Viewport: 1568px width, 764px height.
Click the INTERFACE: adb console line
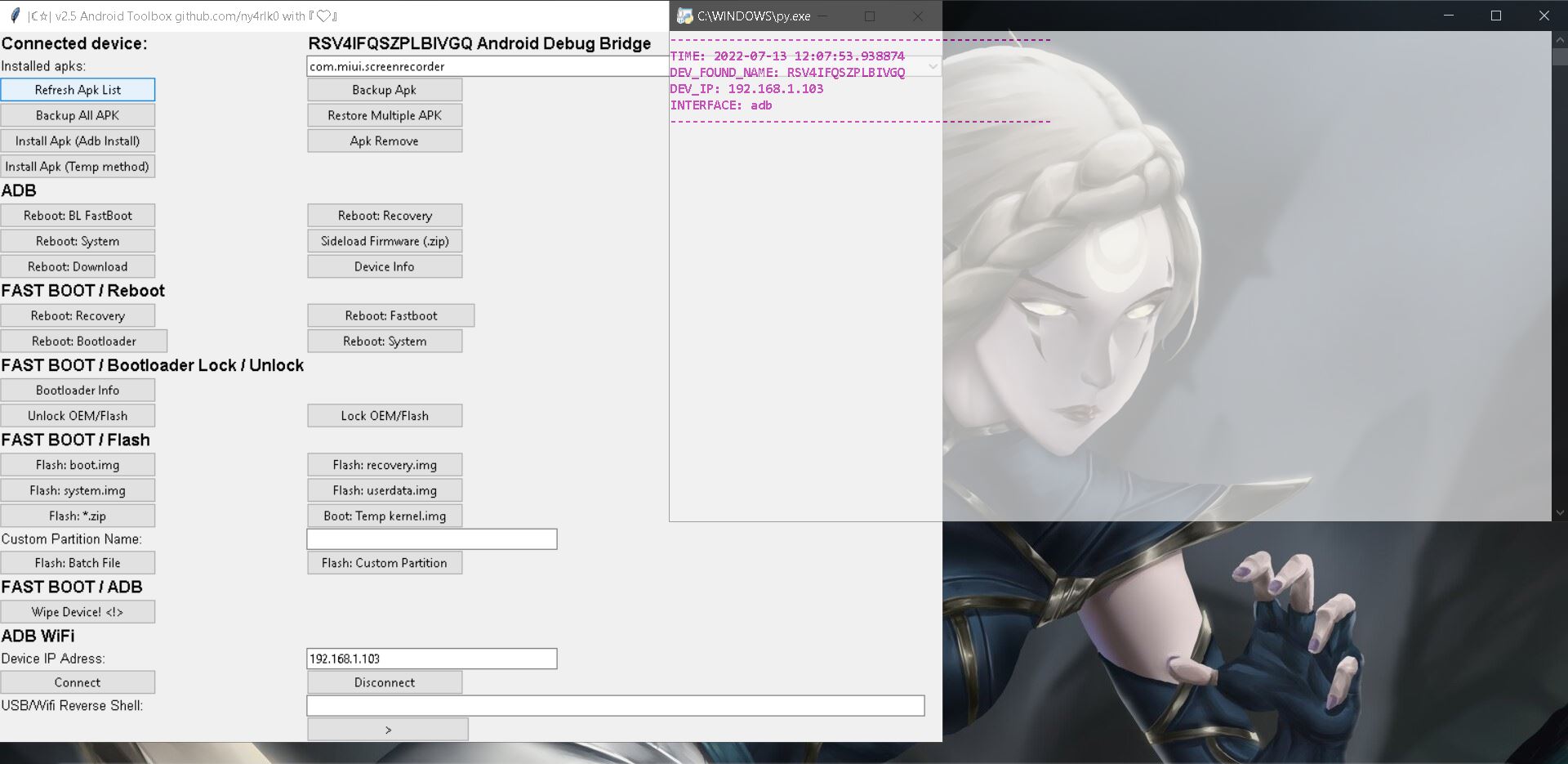(721, 105)
